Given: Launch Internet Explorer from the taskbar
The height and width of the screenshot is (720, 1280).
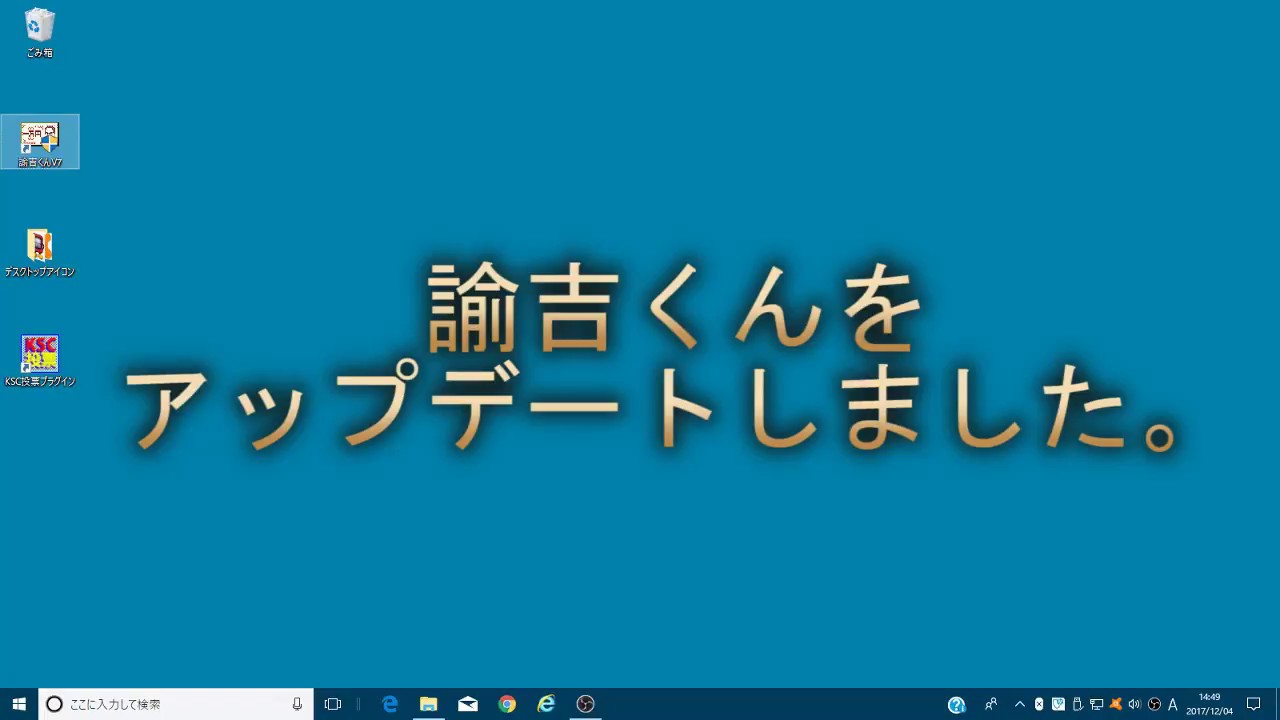Looking at the screenshot, I should tap(546, 704).
